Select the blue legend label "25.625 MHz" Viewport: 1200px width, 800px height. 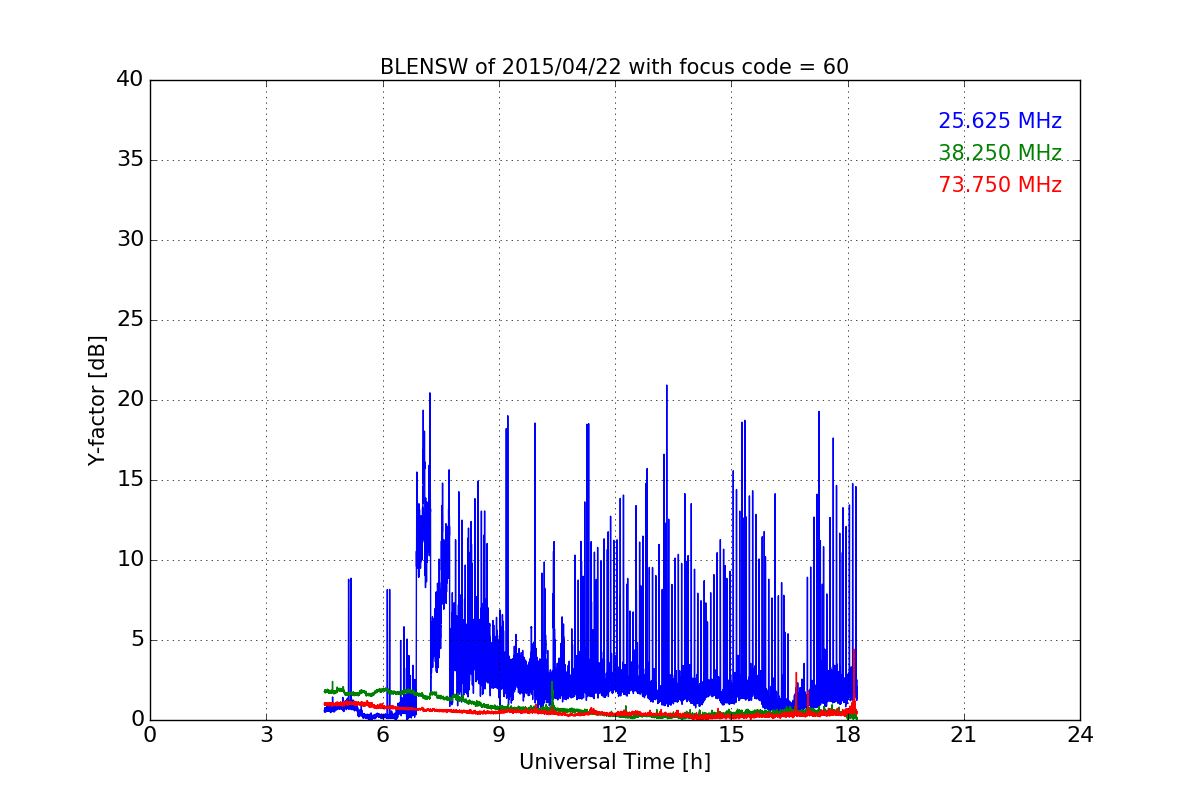1000,121
